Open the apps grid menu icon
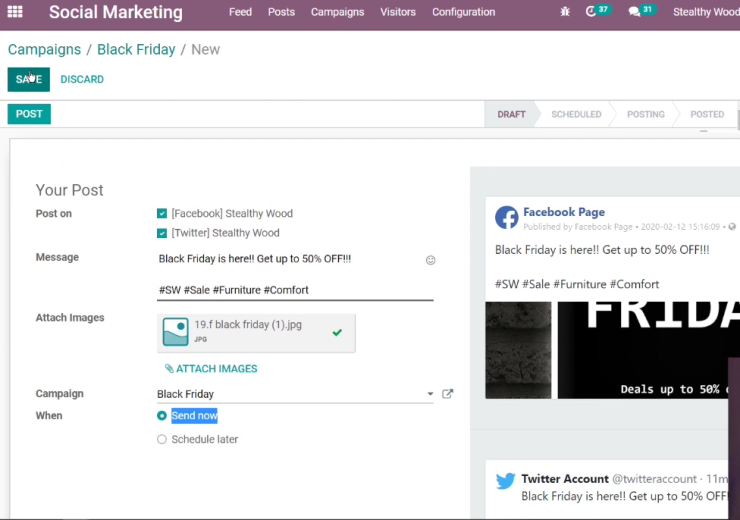Image resolution: width=740 pixels, height=520 pixels. pyautogui.click(x=15, y=11)
